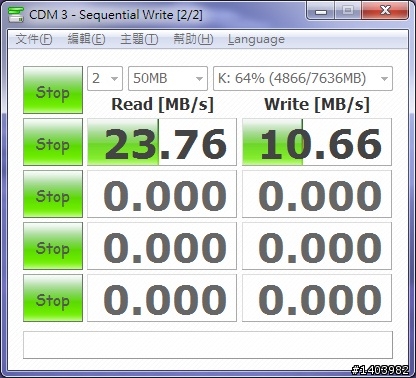This screenshot has width=416, height=378.
Task: Select the 10.66 write speed result
Action: pos(317,142)
